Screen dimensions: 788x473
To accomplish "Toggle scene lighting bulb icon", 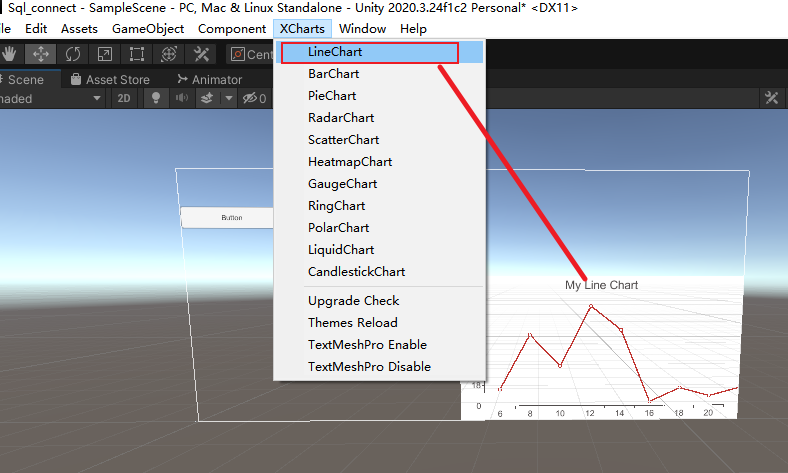I will [x=156, y=99].
